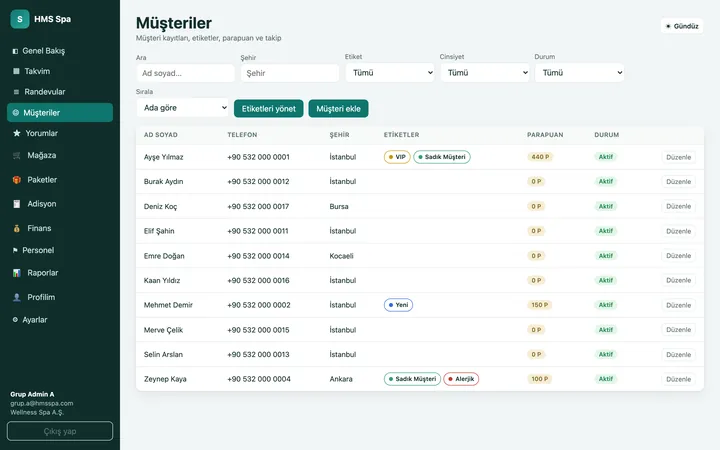Focus the Şehir filter input

[290, 73]
